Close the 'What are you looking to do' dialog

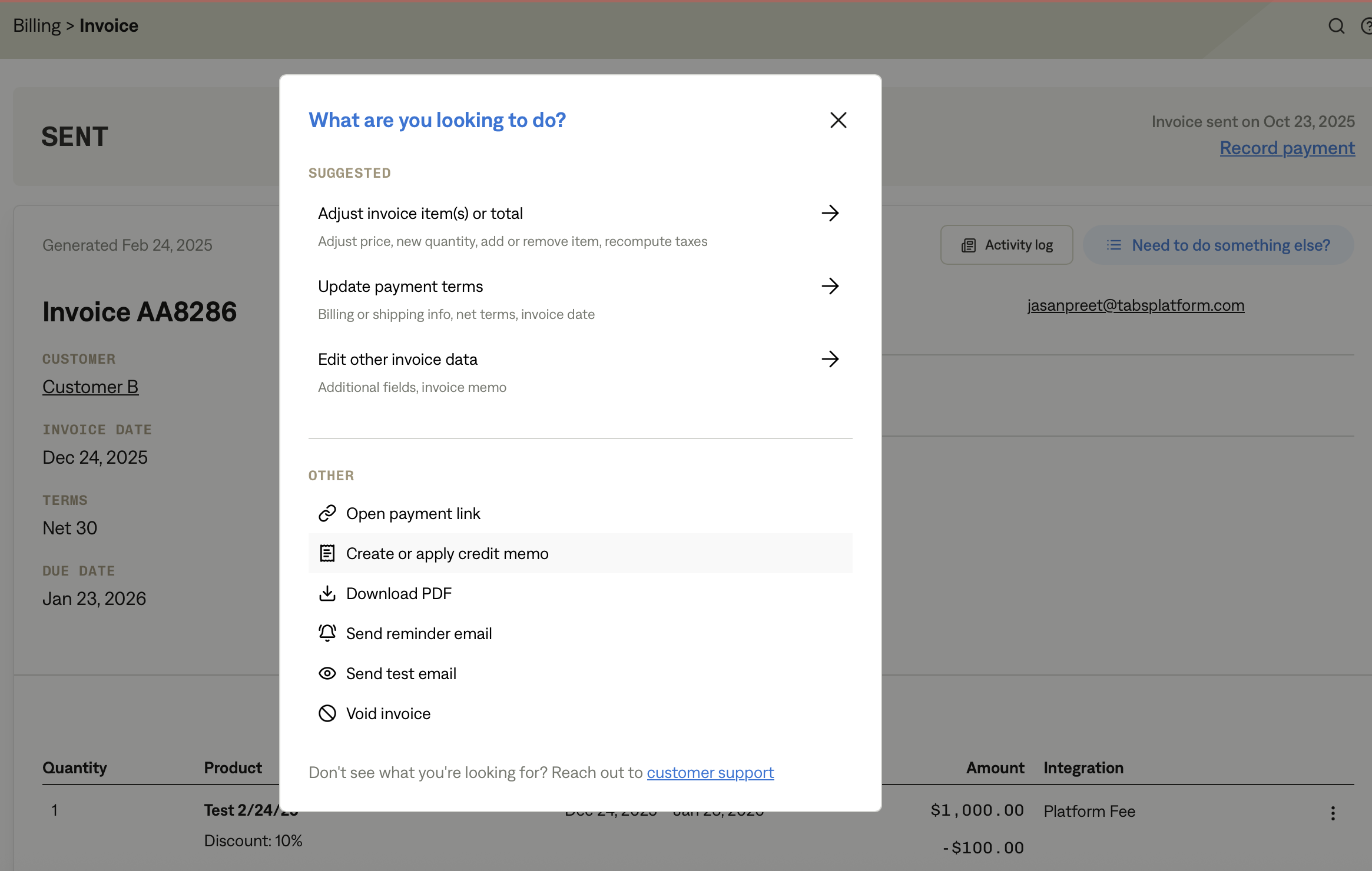838,120
